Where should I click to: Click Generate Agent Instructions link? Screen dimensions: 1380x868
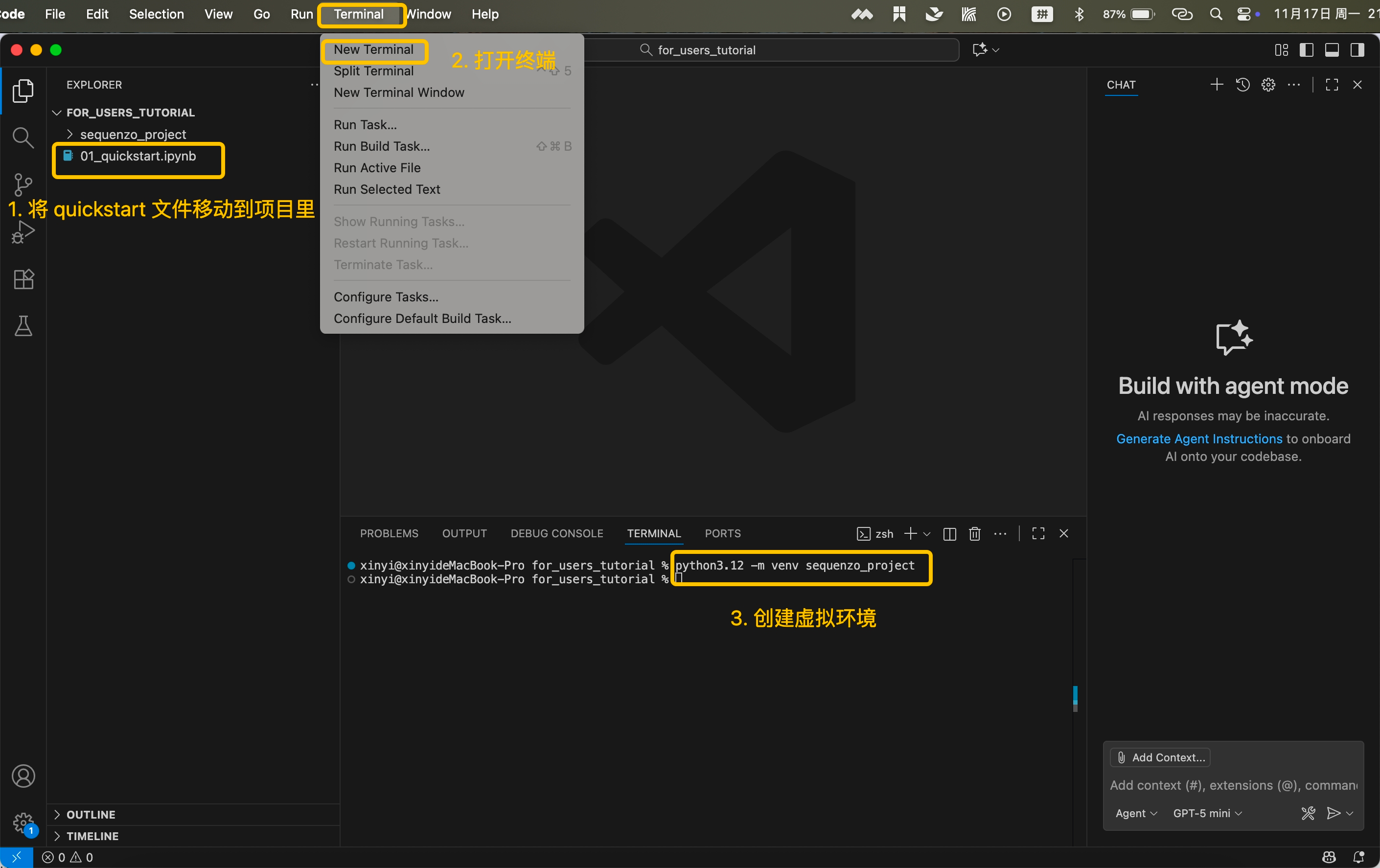pyautogui.click(x=1199, y=439)
